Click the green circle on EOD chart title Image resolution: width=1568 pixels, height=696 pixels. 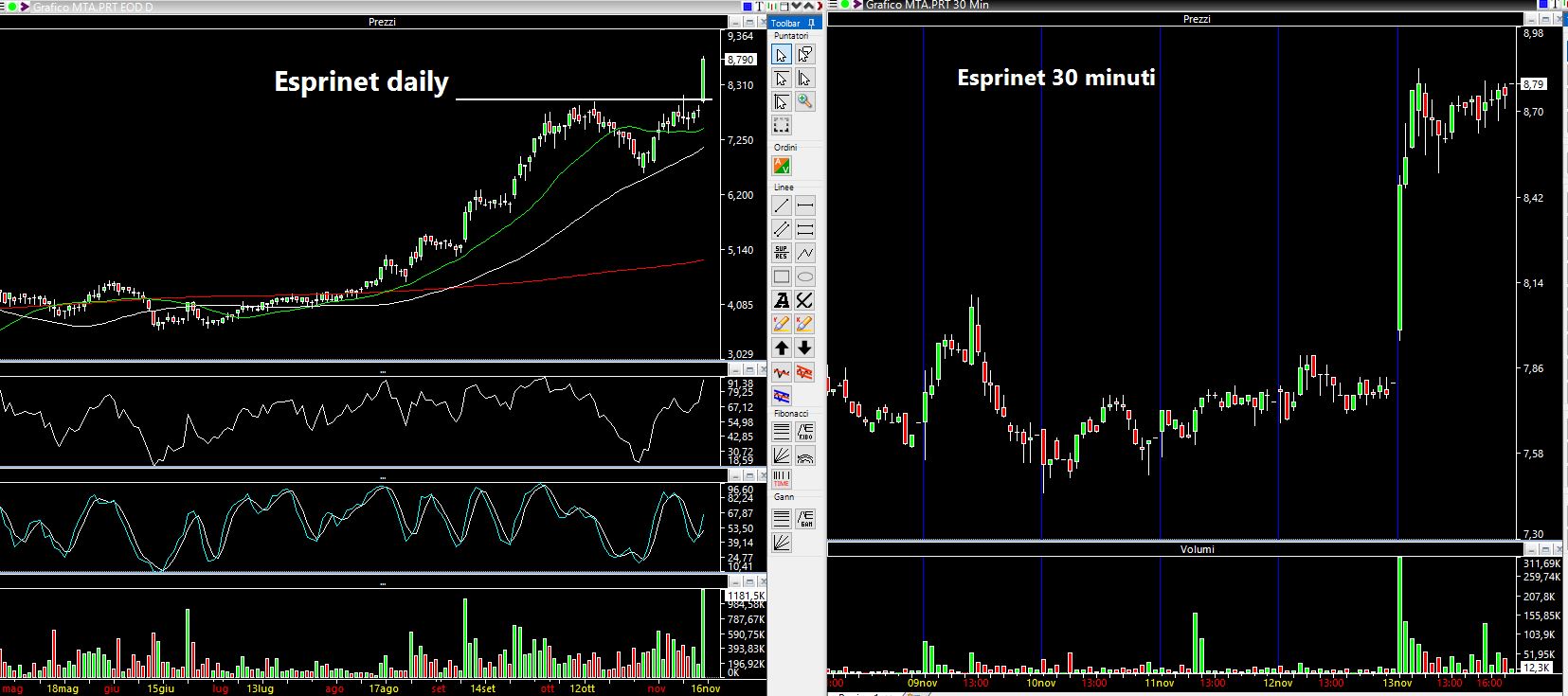coord(12,7)
